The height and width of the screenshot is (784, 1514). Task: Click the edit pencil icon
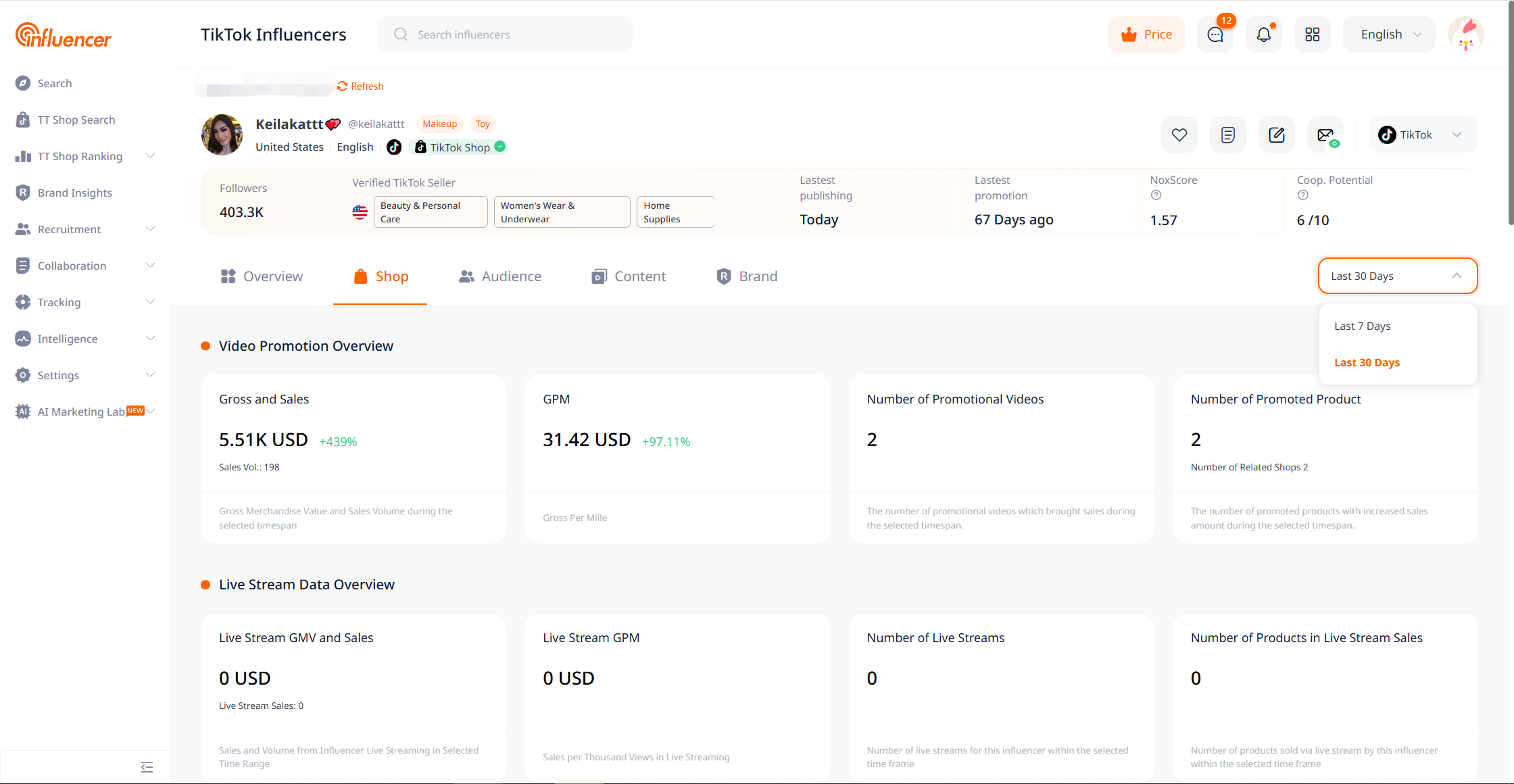[1276, 134]
